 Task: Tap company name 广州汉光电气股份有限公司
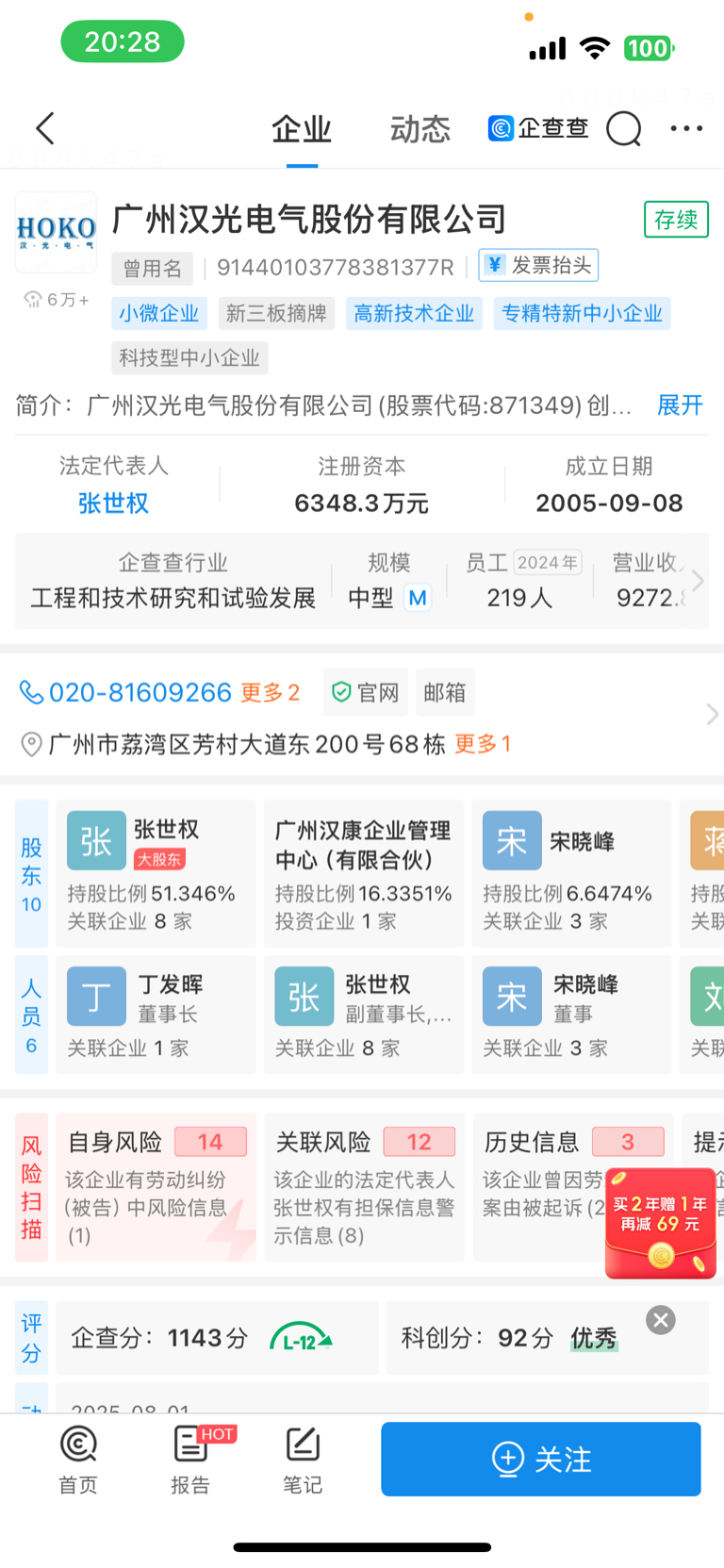click(309, 219)
